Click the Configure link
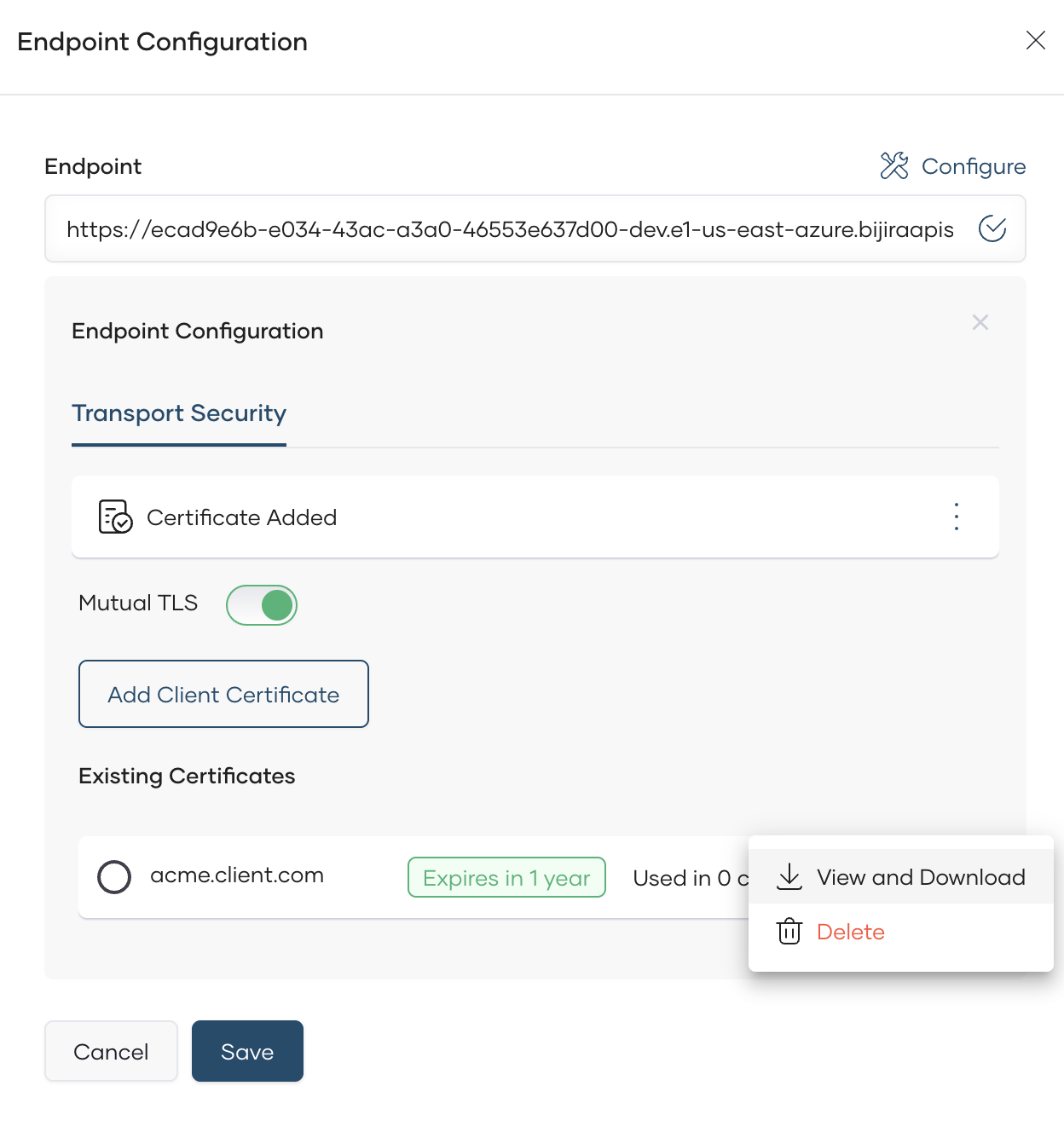This screenshot has height=1132, width=1064. [x=973, y=166]
